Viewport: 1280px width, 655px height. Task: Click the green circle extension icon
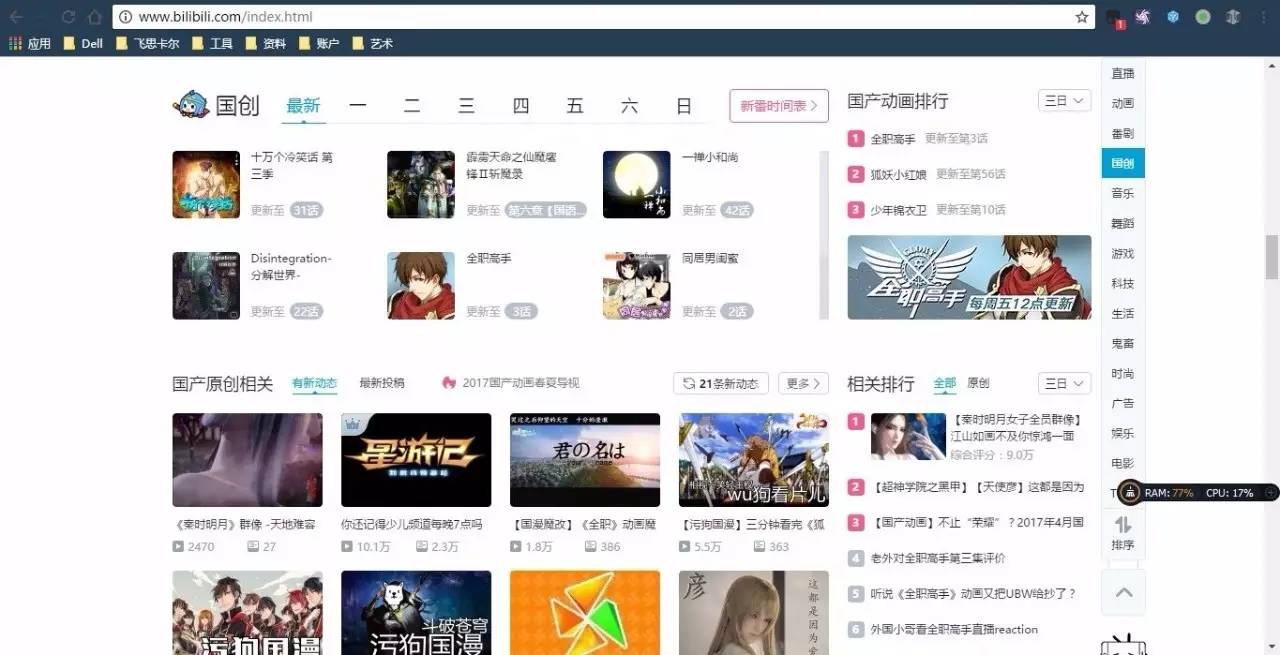[1203, 17]
